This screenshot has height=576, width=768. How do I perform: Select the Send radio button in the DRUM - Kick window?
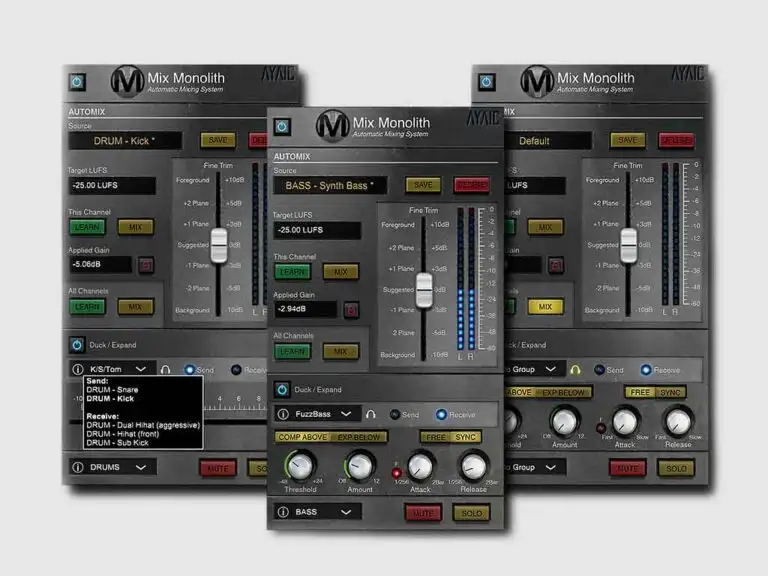(x=190, y=370)
